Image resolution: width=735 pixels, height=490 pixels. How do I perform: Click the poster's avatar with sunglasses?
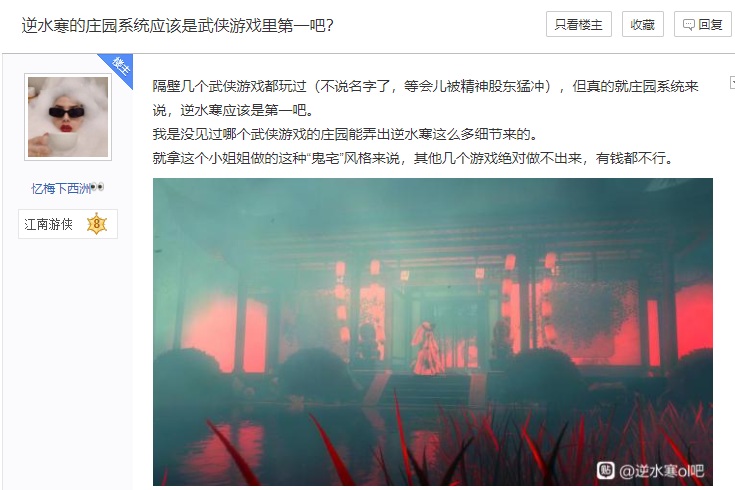point(68,117)
